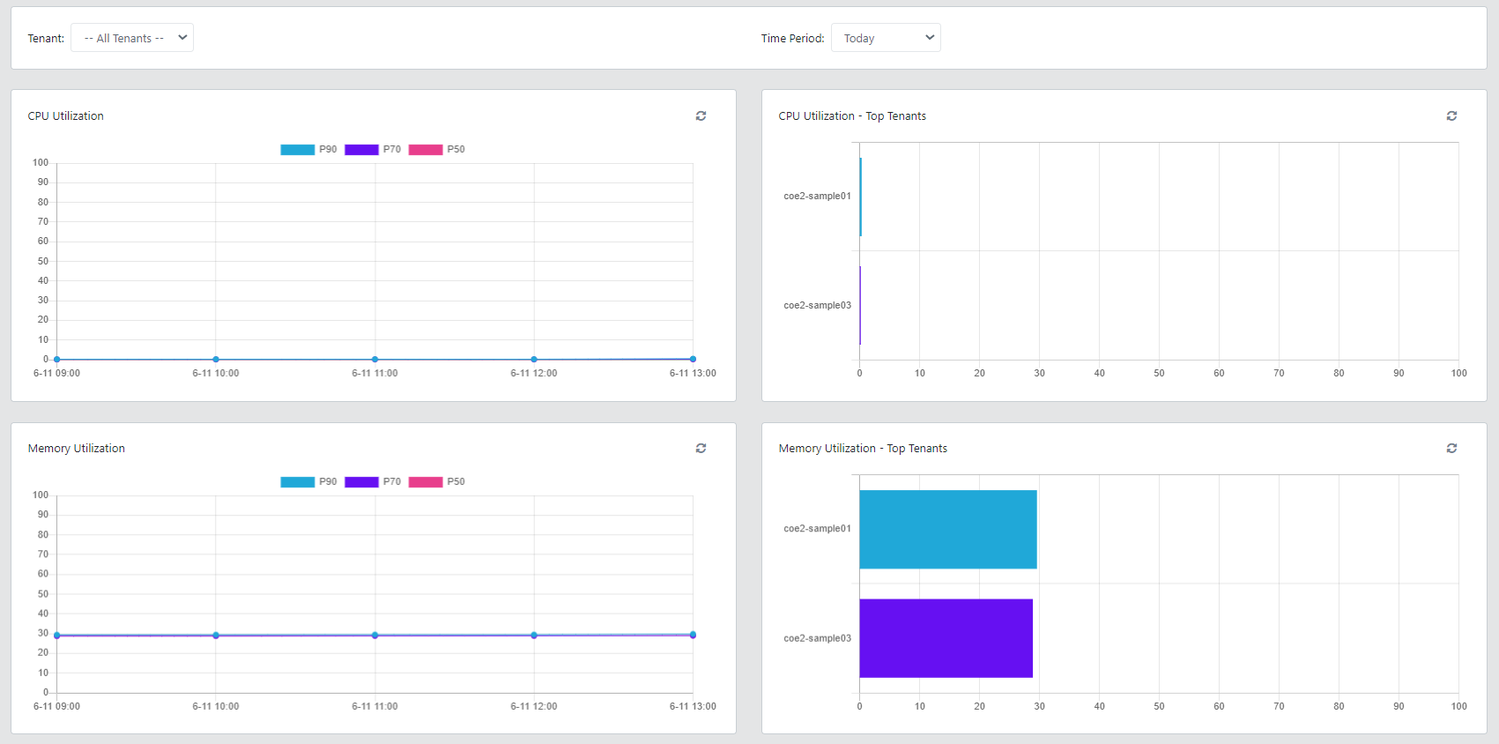Select the 6-11 13:00 memory data point
This screenshot has width=1499, height=744.
[x=692, y=635]
